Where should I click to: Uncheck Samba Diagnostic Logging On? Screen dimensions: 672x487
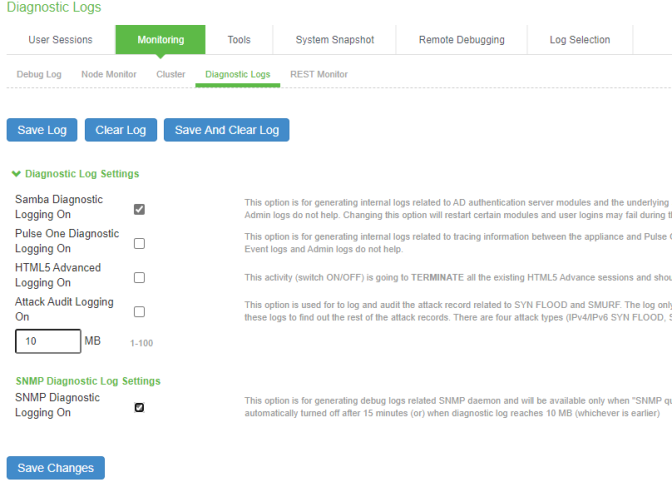pyautogui.click(x=139, y=209)
